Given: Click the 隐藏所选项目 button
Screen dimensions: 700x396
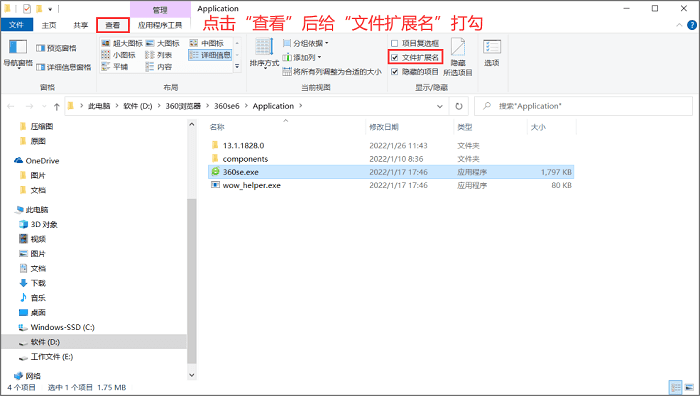Looking at the screenshot, I should tap(458, 57).
